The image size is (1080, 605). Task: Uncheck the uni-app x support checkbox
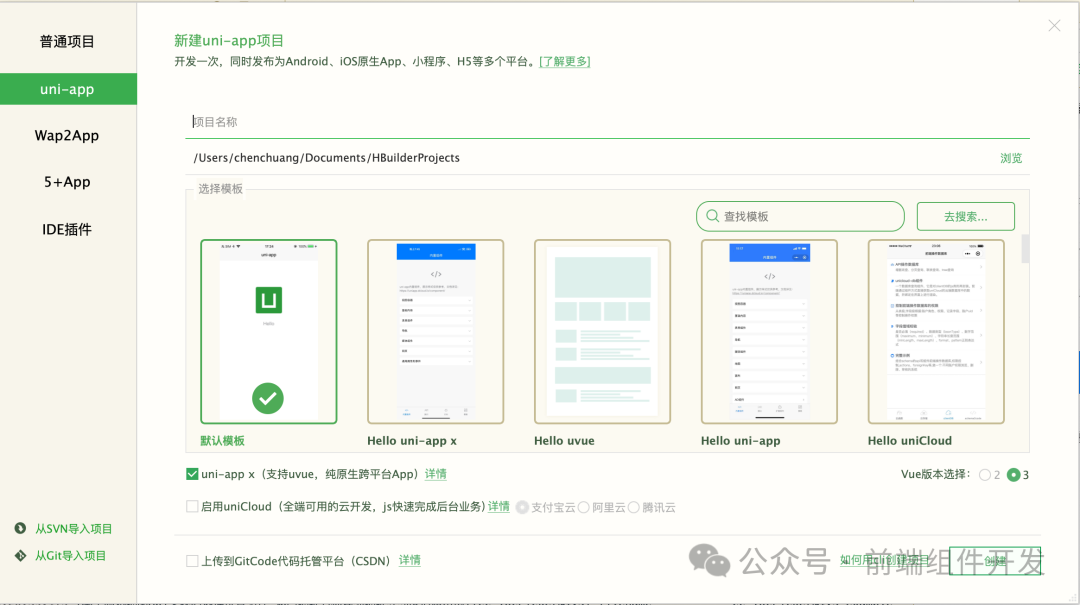[192, 474]
